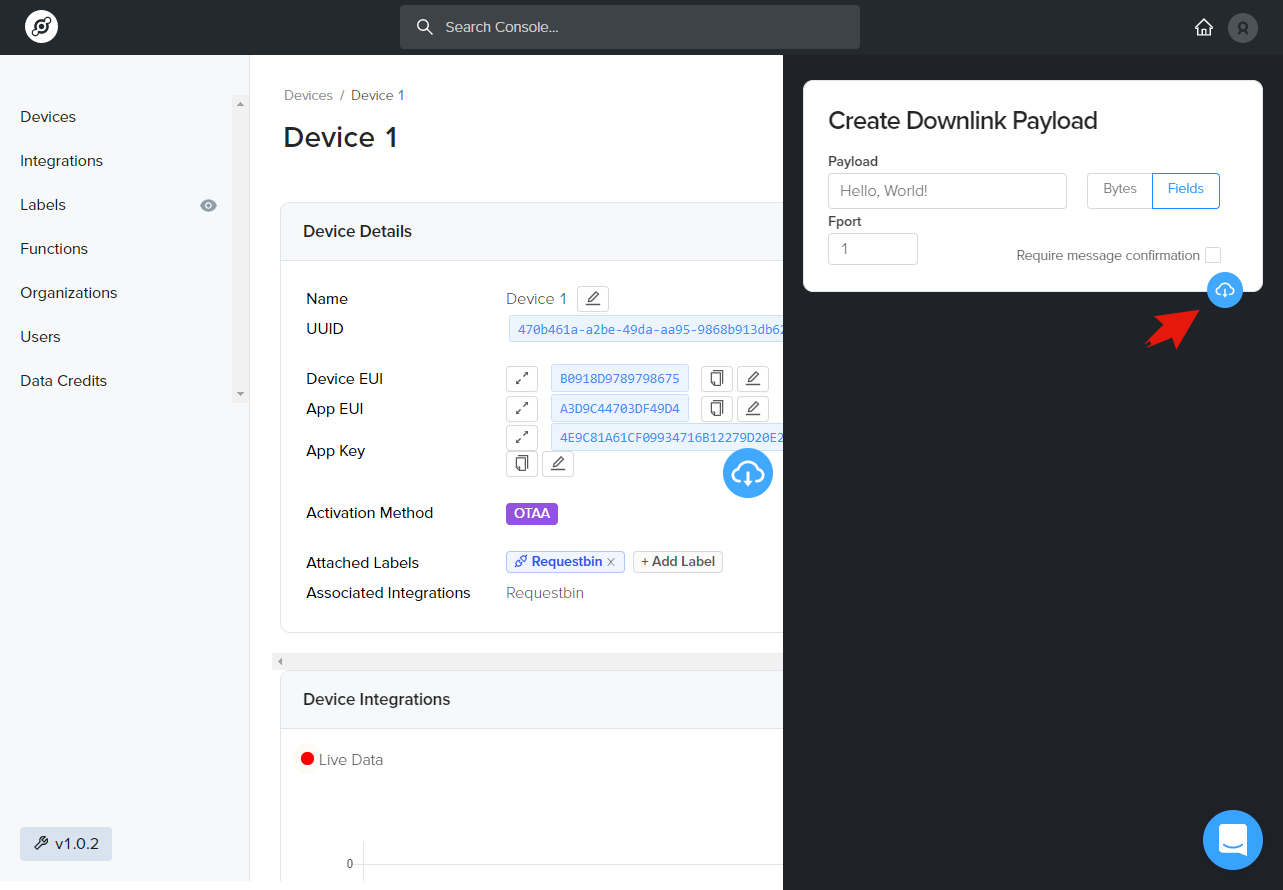Edit the App EUI value
This screenshot has width=1283, height=890.
(753, 409)
